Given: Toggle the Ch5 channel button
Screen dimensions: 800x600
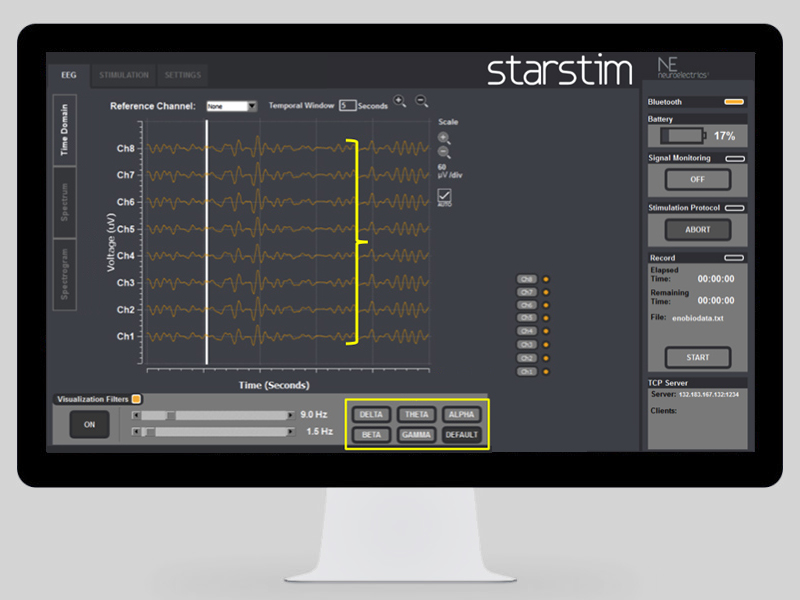Looking at the screenshot, I should 527,318.
